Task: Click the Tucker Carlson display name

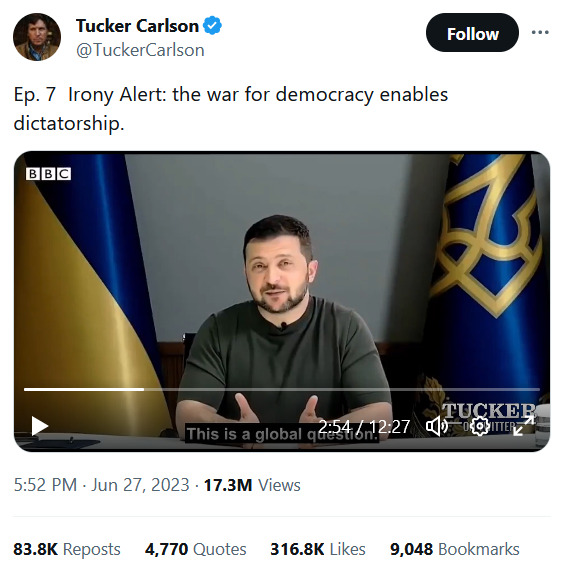Action: pyautogui.click(x=137, y=26)
